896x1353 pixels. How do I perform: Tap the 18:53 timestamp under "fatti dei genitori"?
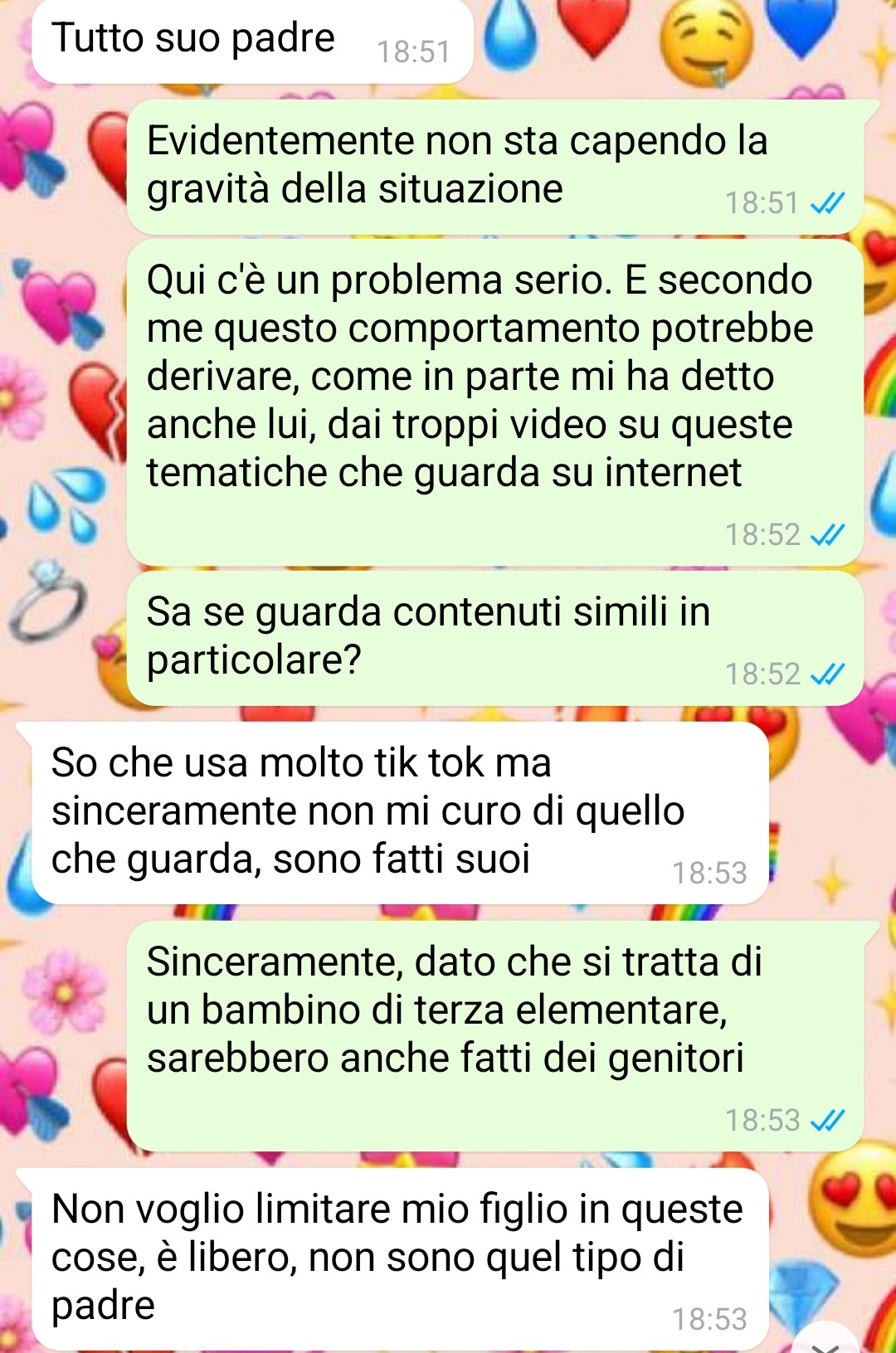[x=762, y=1121]
